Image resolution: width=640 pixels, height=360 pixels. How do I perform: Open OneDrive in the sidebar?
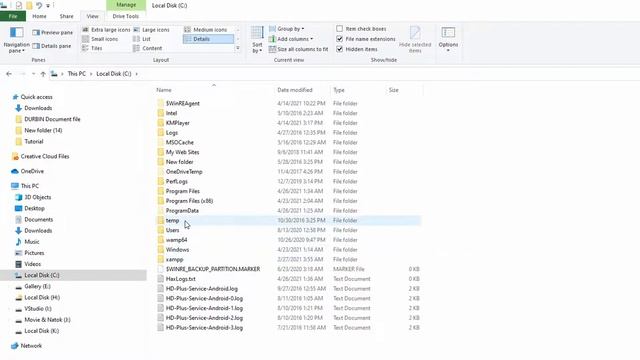pyautogui.click(x=28, y=171)
